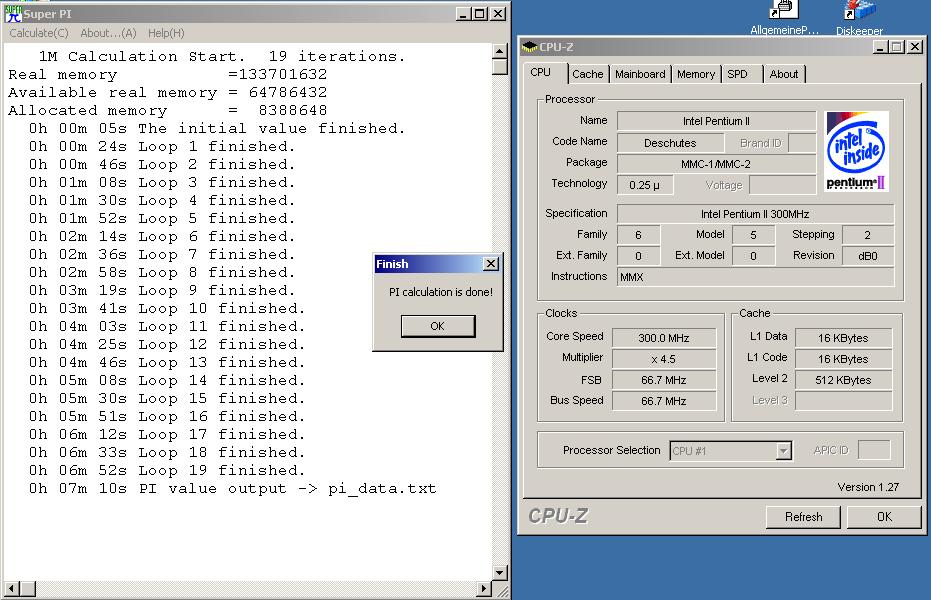931x600 pixels.
Task: Click the Technology field '0.25 µ'
Action: [645, 185]
